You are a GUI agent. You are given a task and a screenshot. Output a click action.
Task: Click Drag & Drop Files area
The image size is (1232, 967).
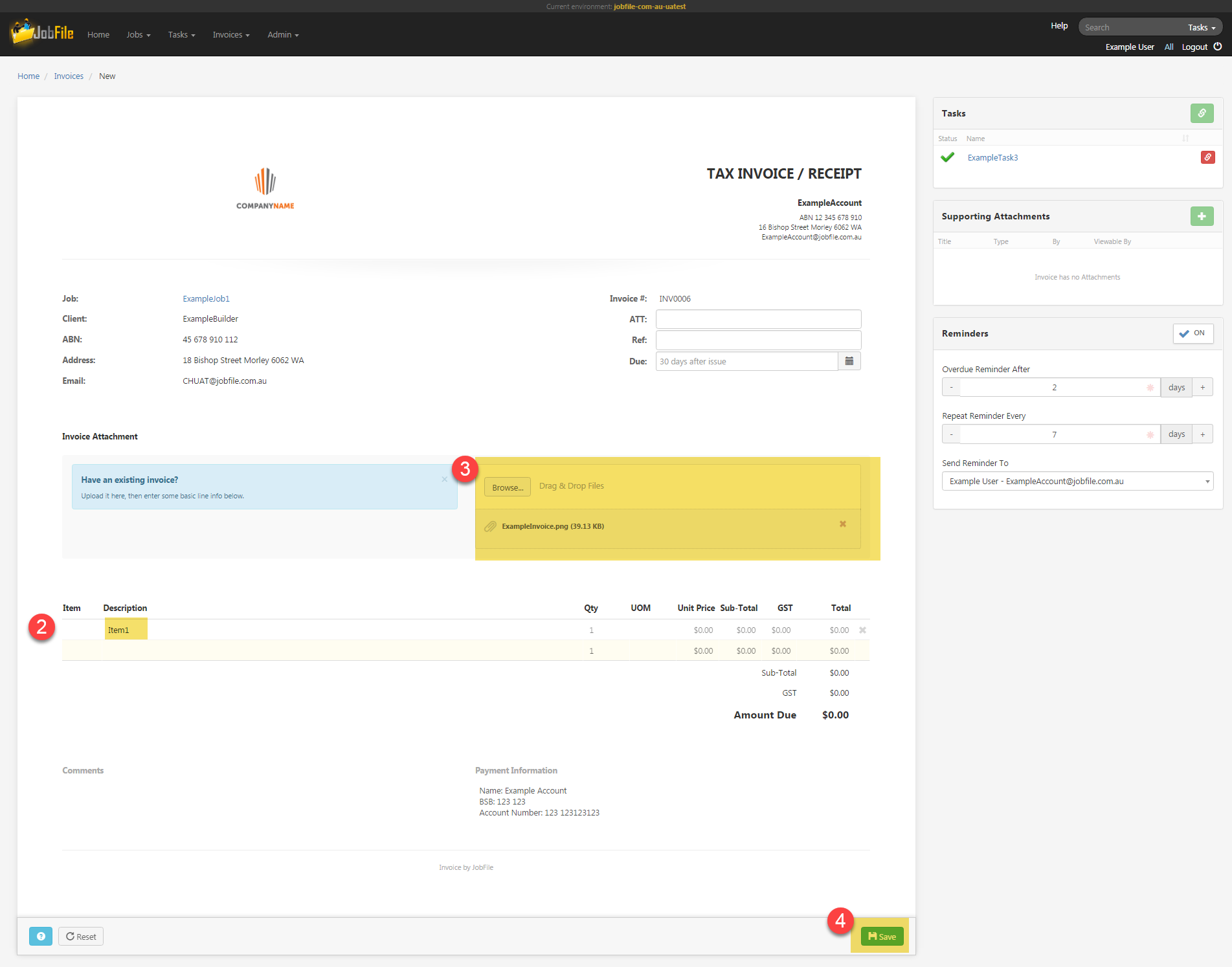(x=571, y=486)
